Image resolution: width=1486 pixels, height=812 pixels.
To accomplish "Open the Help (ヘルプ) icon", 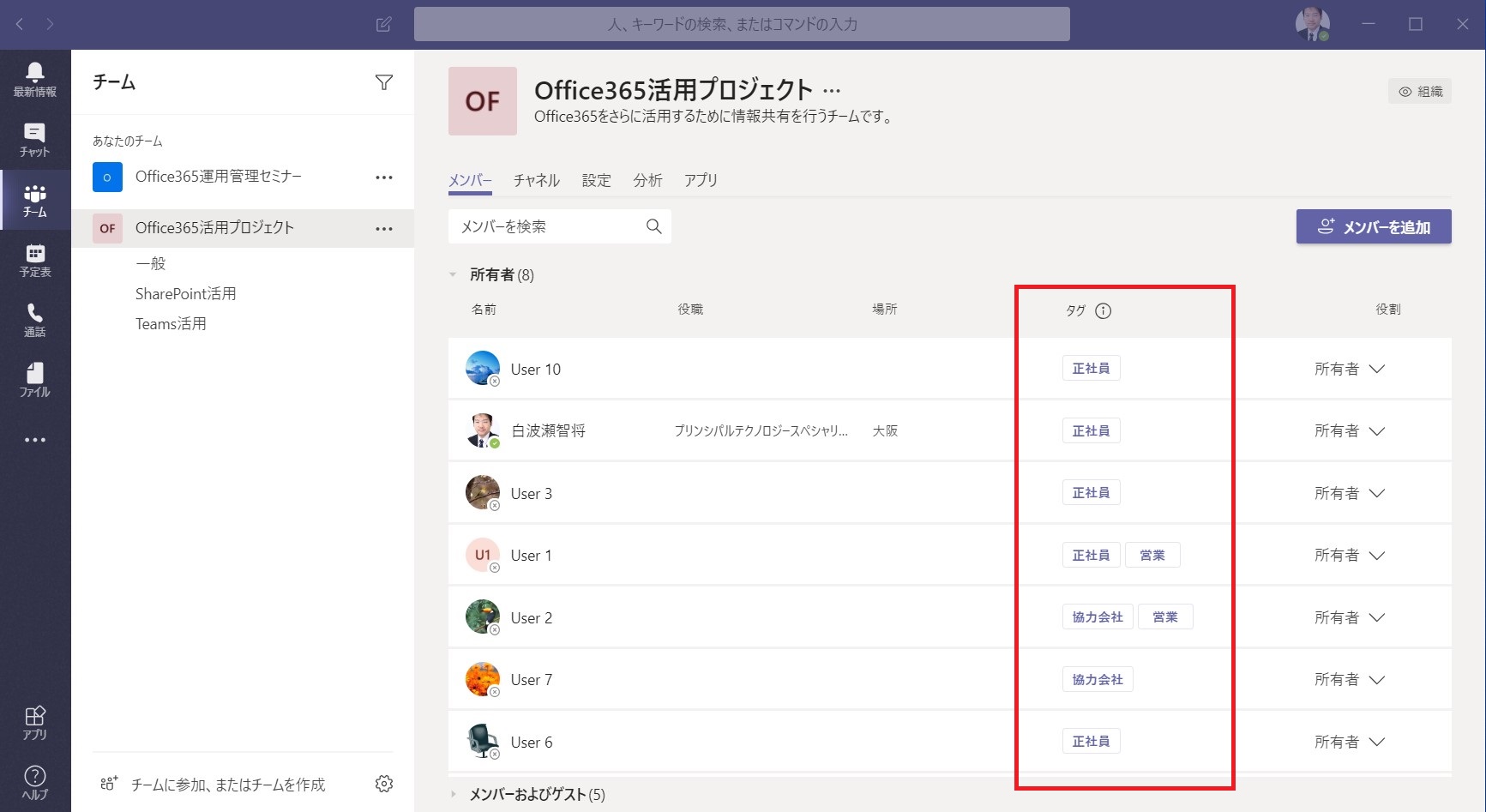I will click(35, 782).
